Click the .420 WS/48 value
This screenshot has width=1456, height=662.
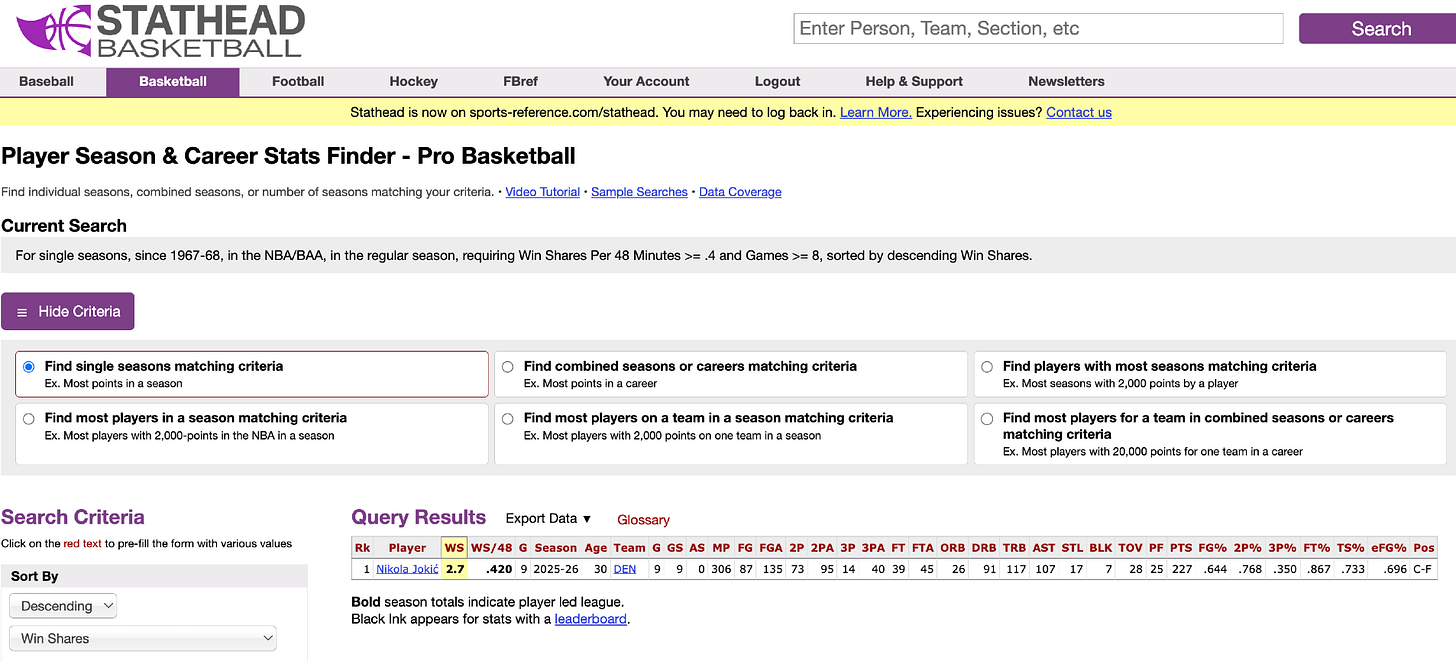pos(498,569)
